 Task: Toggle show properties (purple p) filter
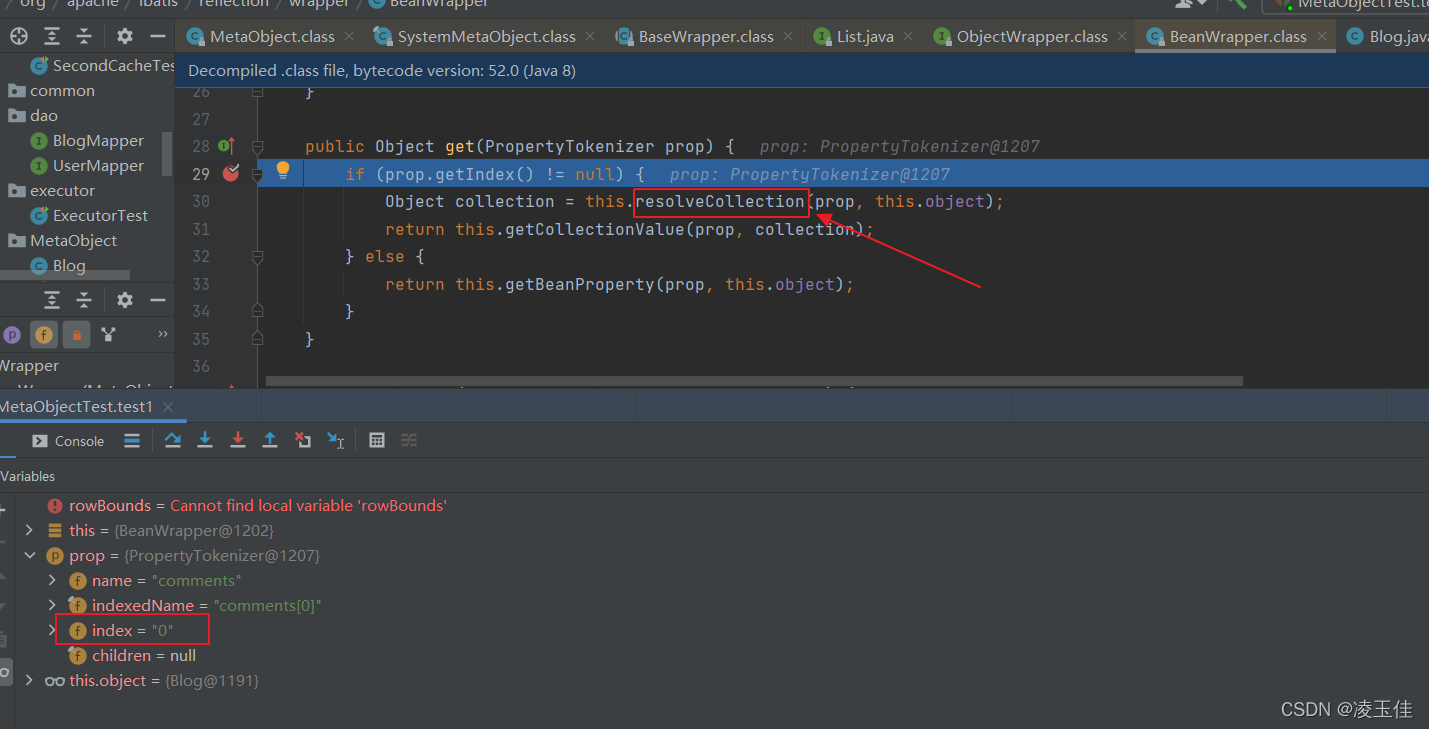coord(12,335)
